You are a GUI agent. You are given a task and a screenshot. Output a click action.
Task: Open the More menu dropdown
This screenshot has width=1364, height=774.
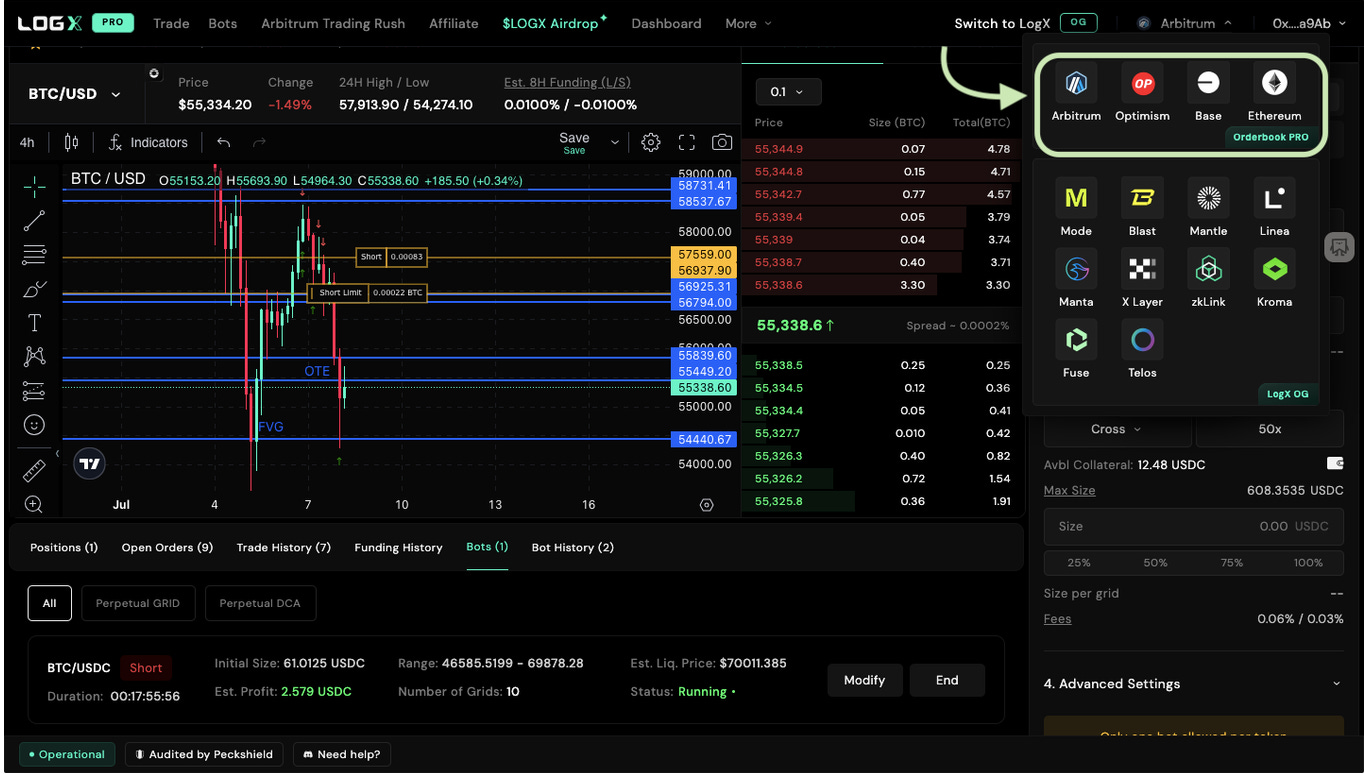coord(748,23)
